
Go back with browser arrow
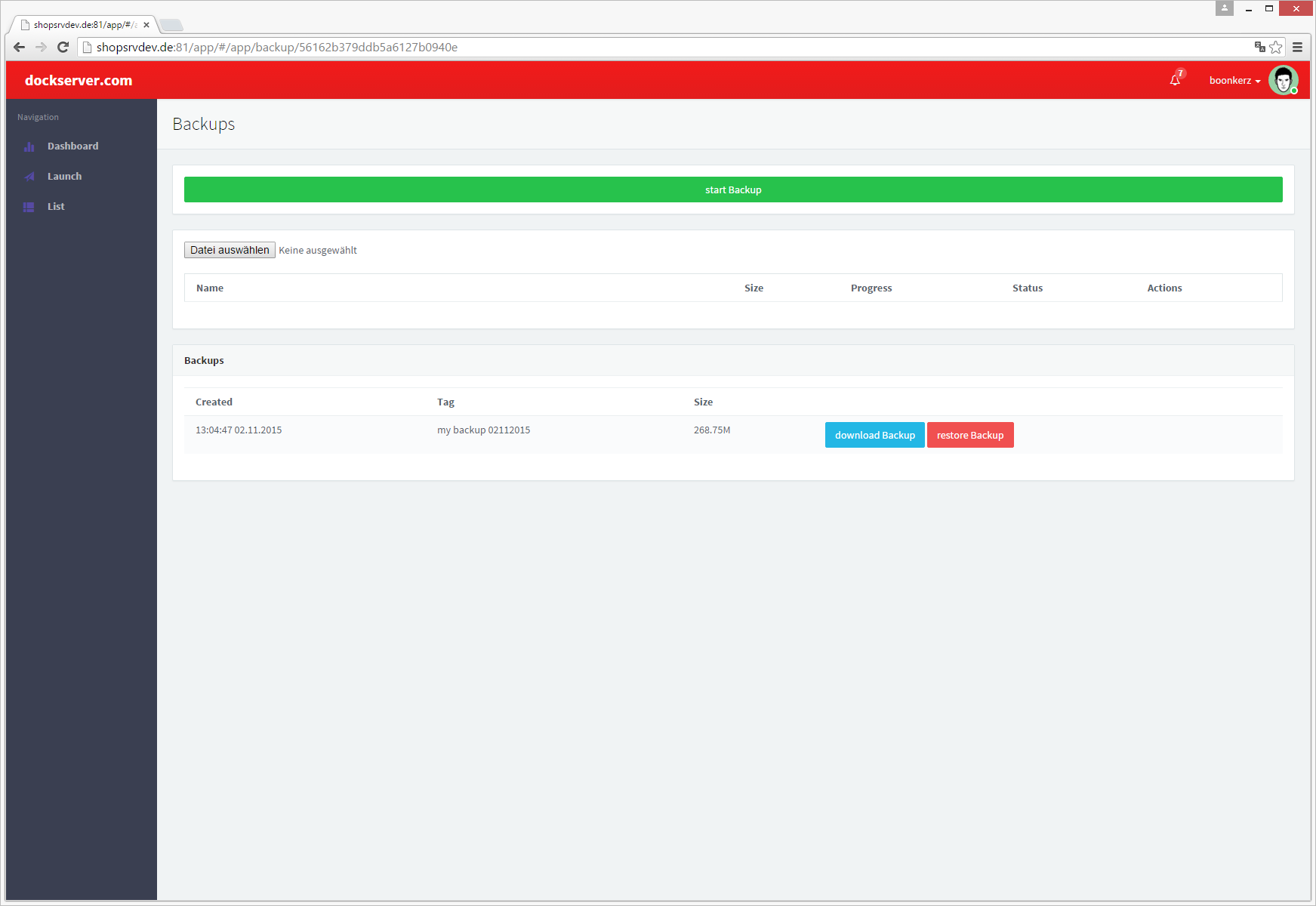[x=20, y=47]
